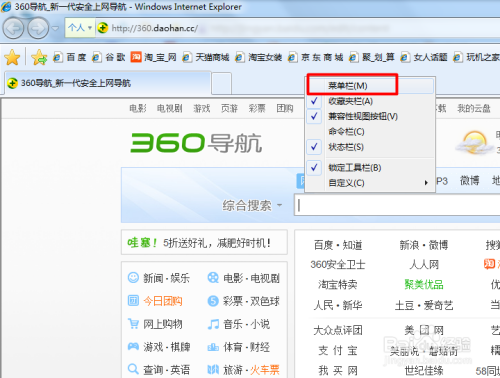Click the 旅游·火车票 map icon
500x378 pixels.
coord(213,369)
